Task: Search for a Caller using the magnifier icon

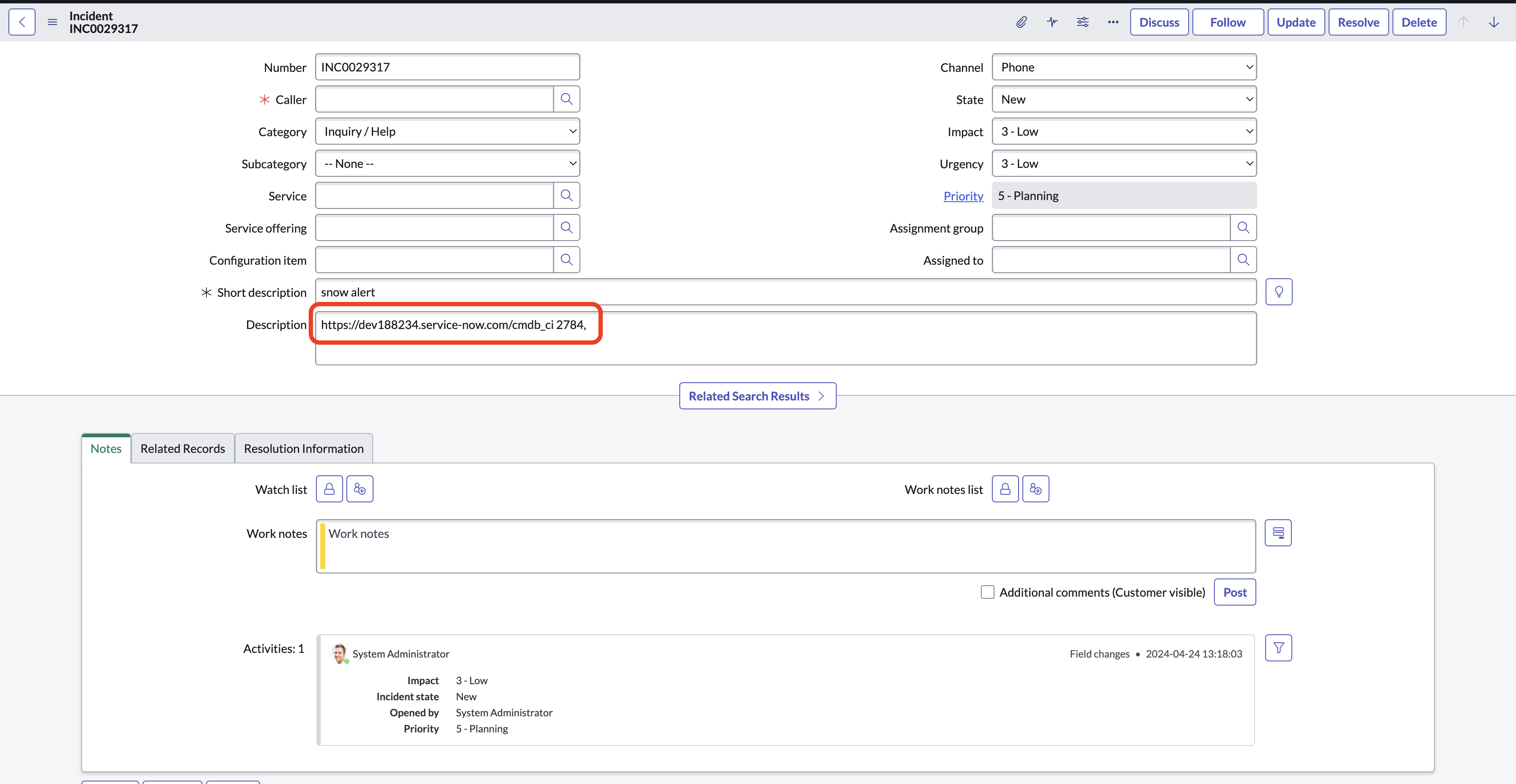Action: pyautogui.click(x=566, y=99)
